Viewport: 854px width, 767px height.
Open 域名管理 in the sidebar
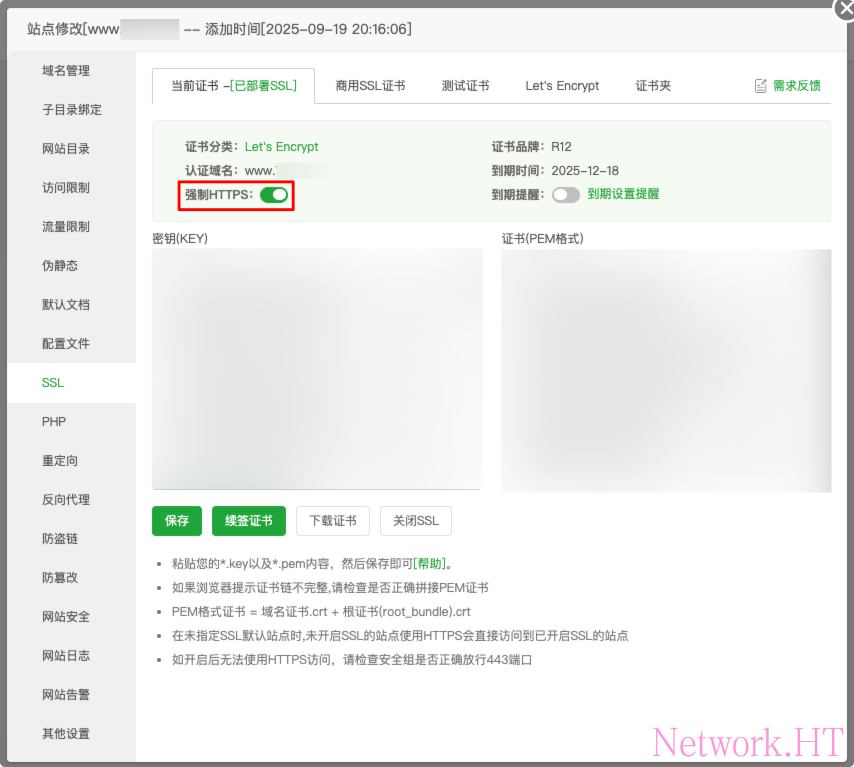coord(66,71)
